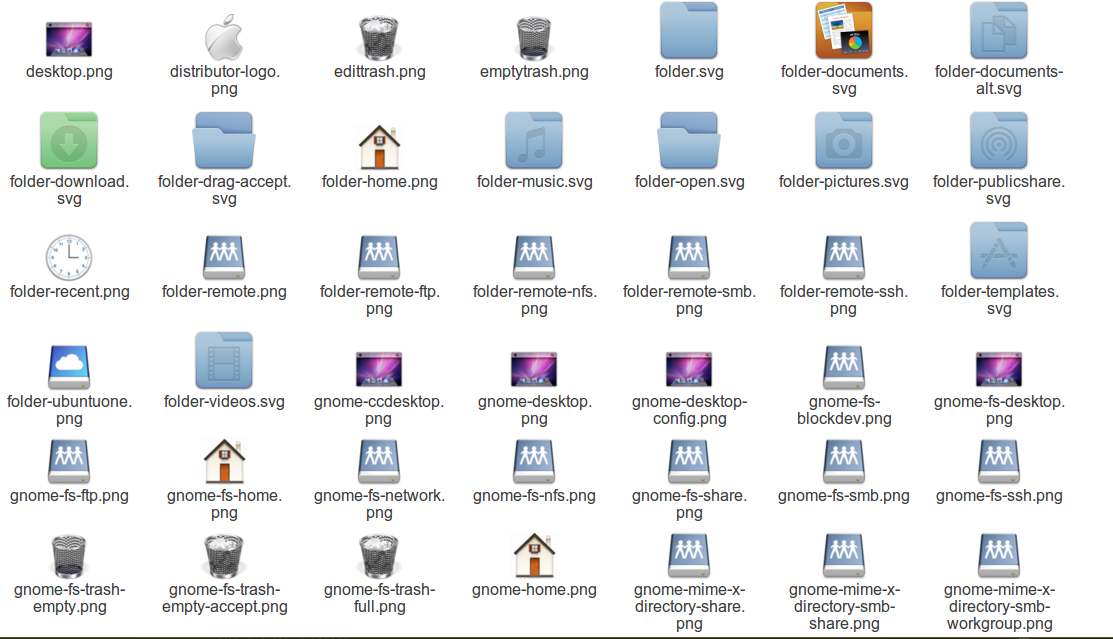Click the "folder-recent.png" file name
Image resolution: width=1113 pixels, height=639 pixels.
70,292
